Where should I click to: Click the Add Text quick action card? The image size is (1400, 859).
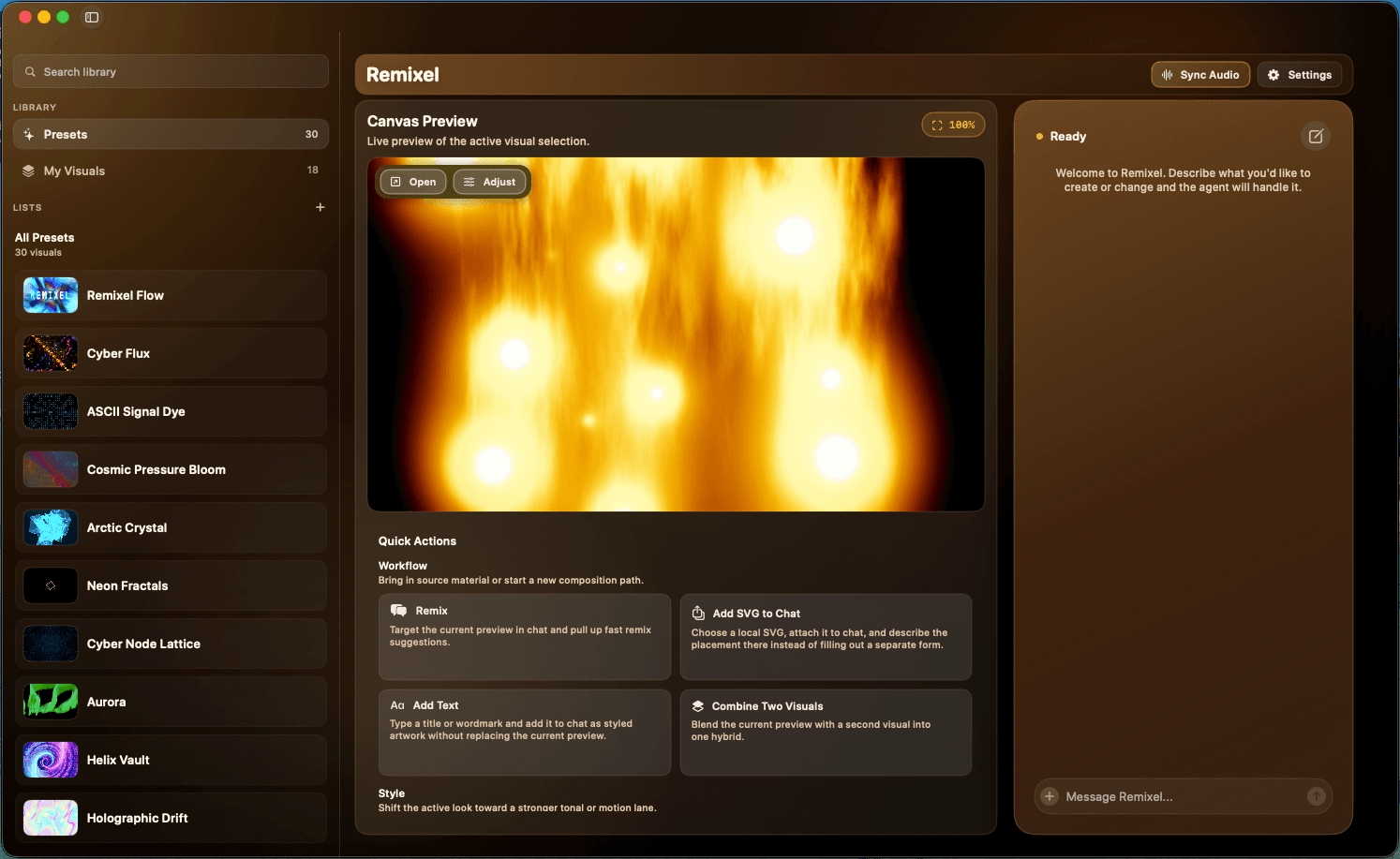(525, 733)
